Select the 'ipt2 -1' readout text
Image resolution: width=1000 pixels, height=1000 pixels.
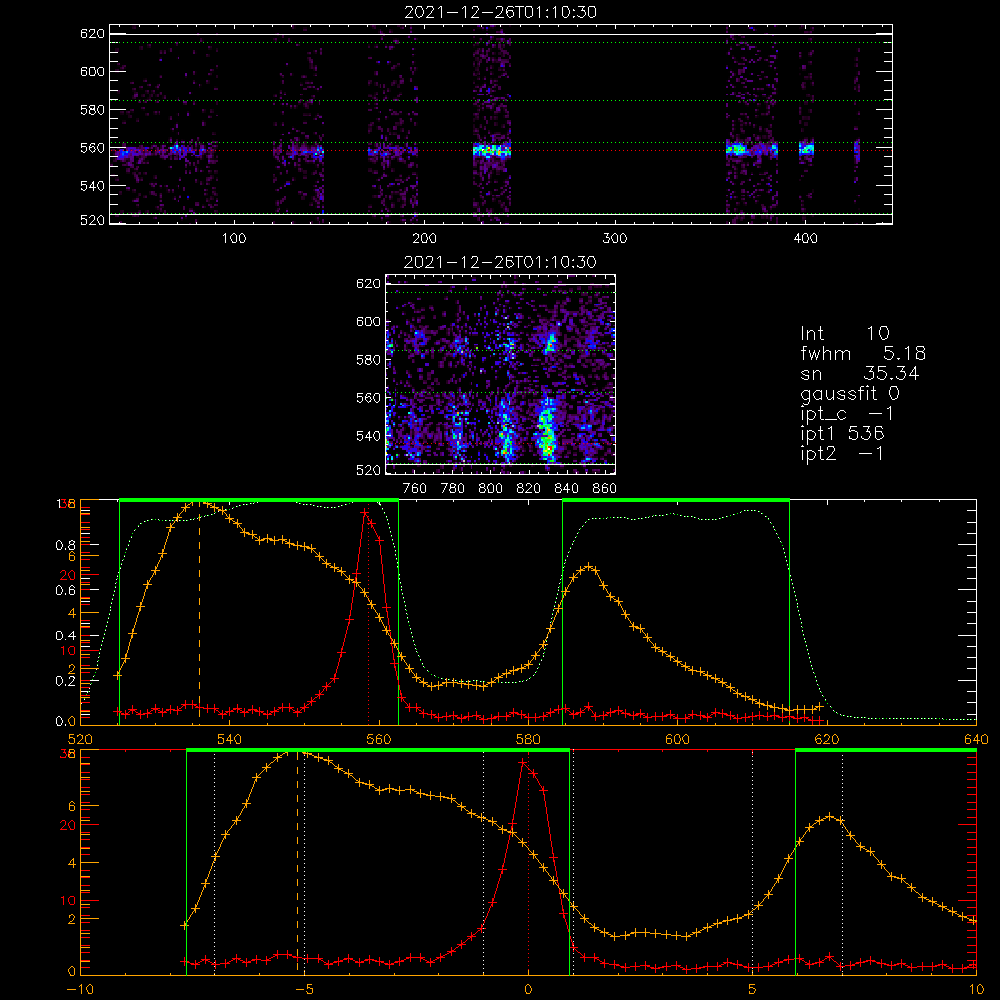[x=842, y=453]
